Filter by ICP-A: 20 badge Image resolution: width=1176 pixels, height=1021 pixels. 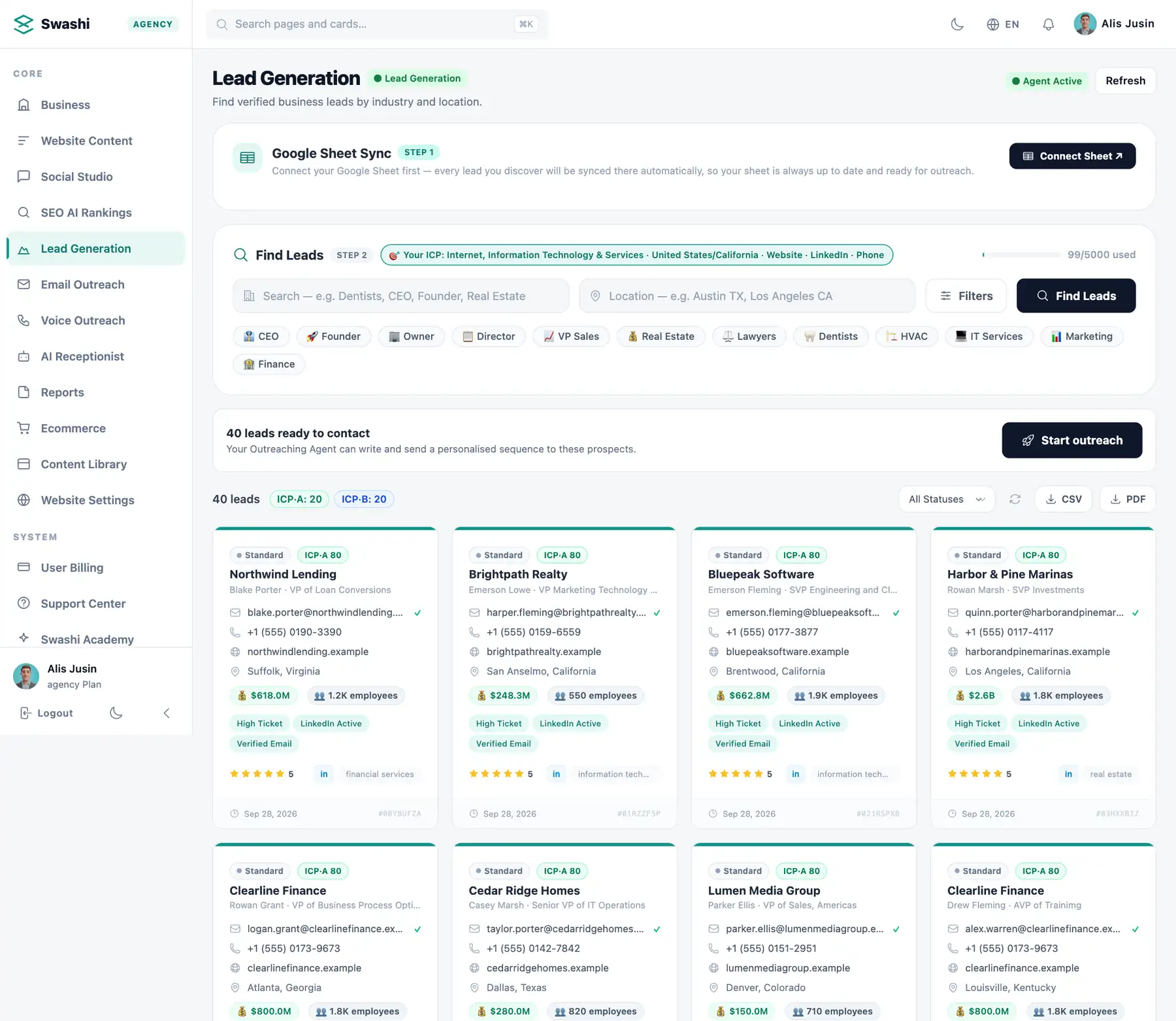pyautogui.click(x=299, y=499)
